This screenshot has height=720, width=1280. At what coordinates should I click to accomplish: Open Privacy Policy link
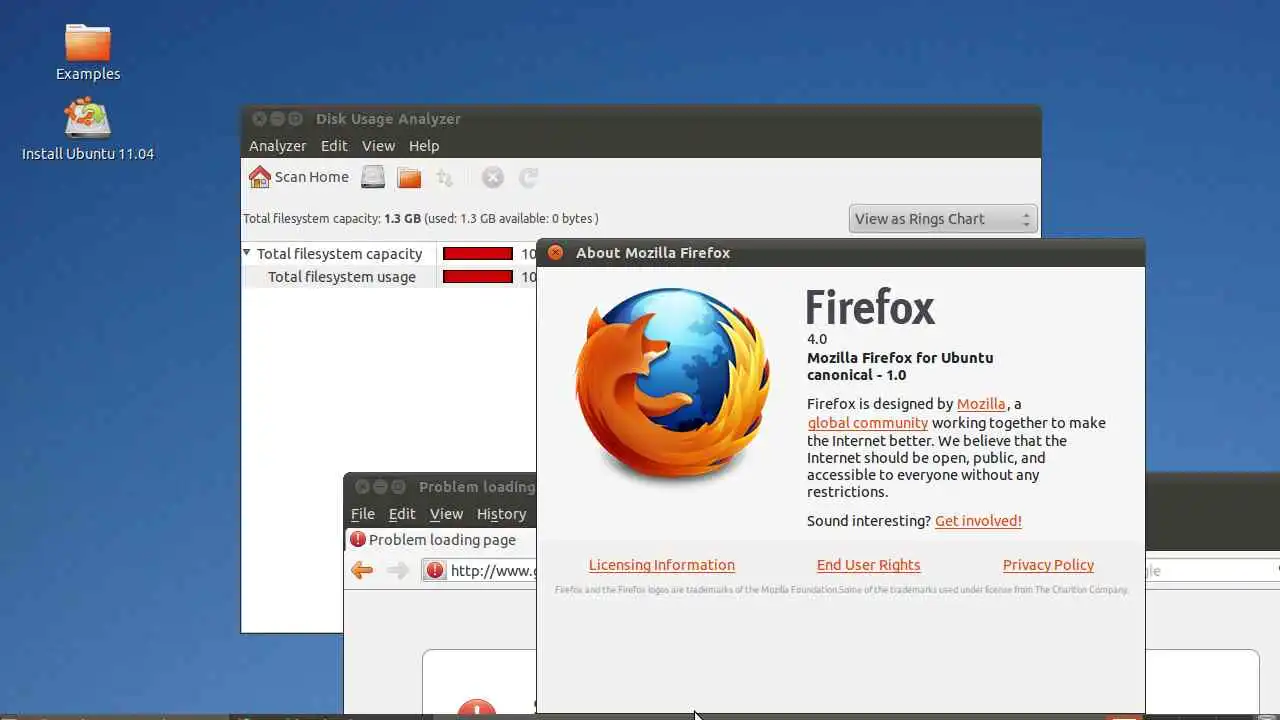(1048, 565)
